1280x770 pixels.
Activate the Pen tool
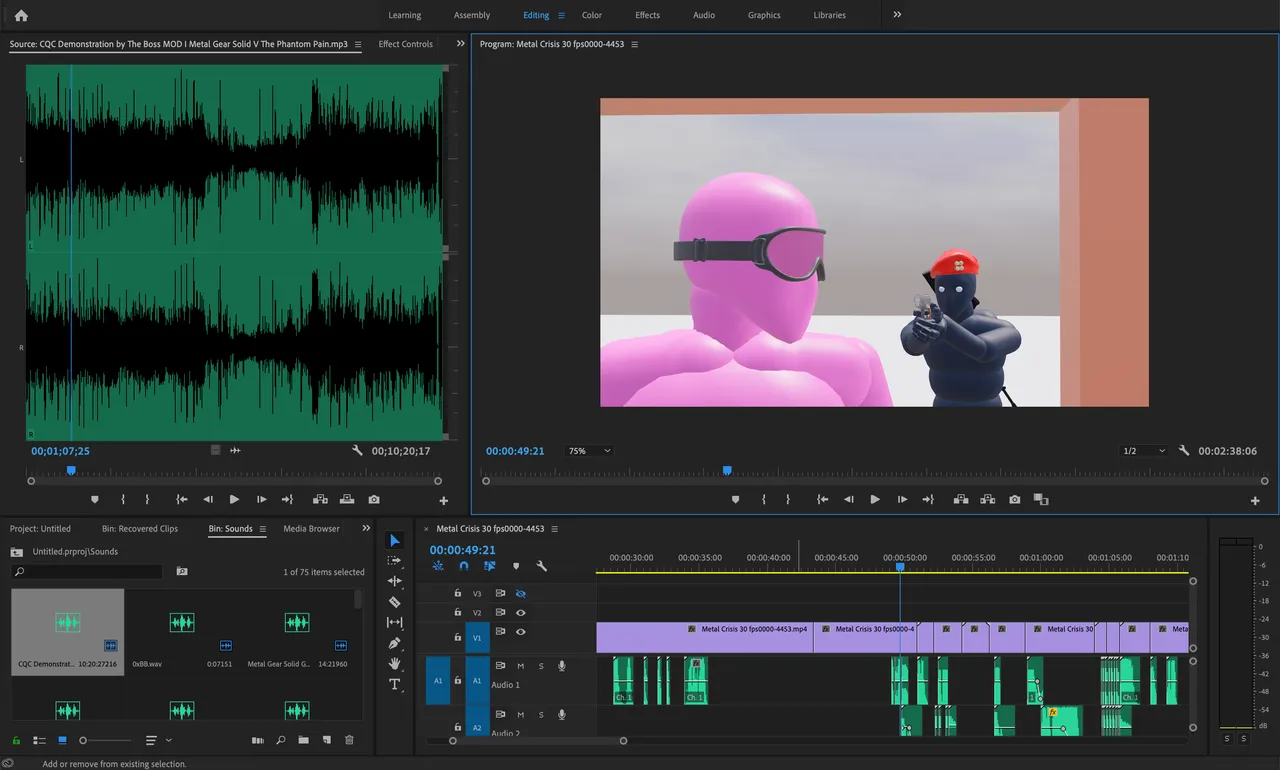394,643
